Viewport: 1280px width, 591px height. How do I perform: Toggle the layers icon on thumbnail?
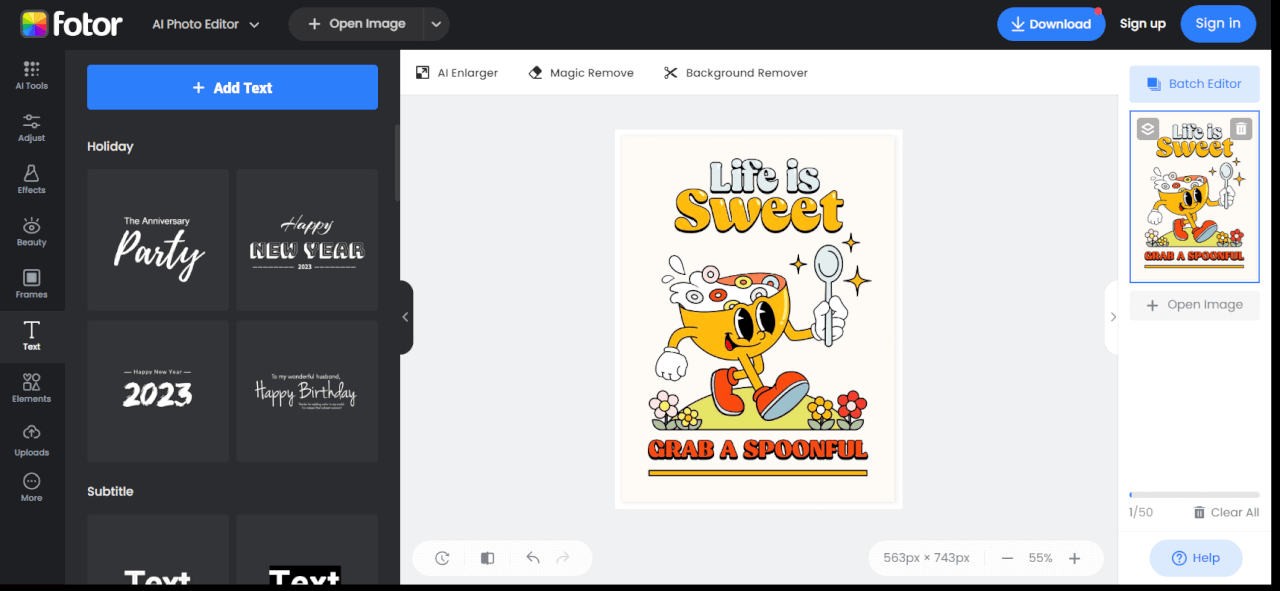(1148, 129)
